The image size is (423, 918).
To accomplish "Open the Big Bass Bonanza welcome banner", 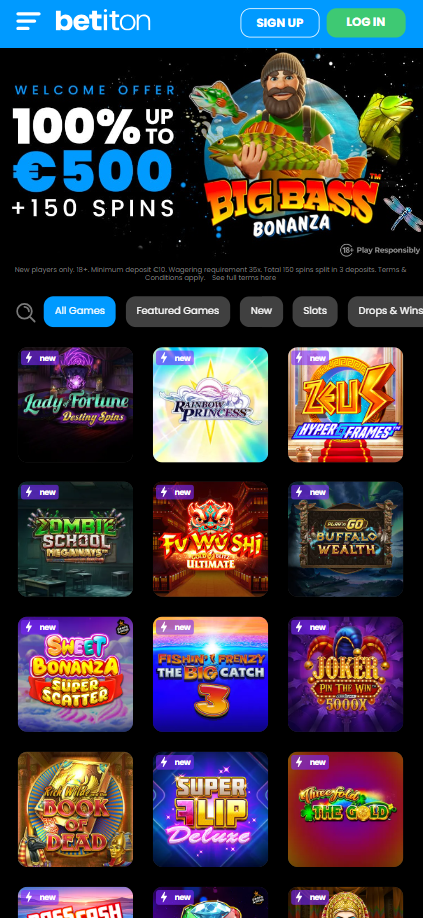I will pos(211,155).
